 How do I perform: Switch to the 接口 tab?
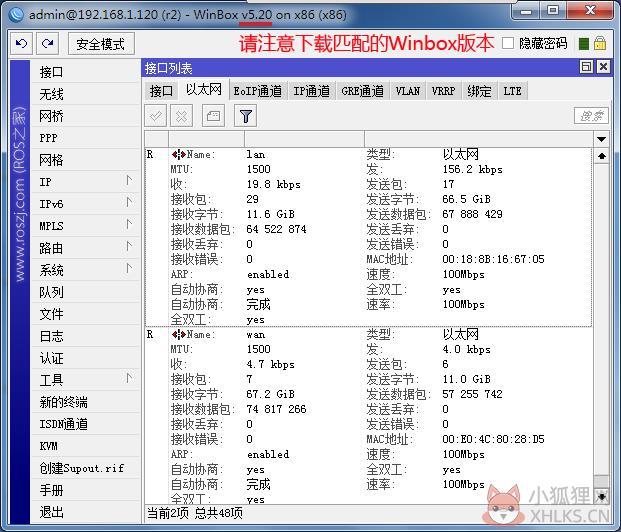[x=161, y=91]
